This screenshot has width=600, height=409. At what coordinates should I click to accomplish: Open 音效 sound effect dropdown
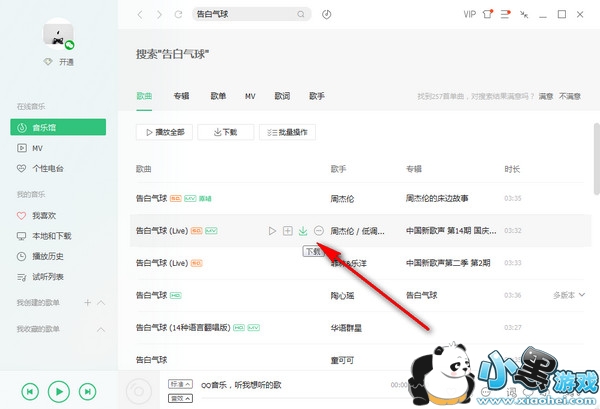pos(180,398)
